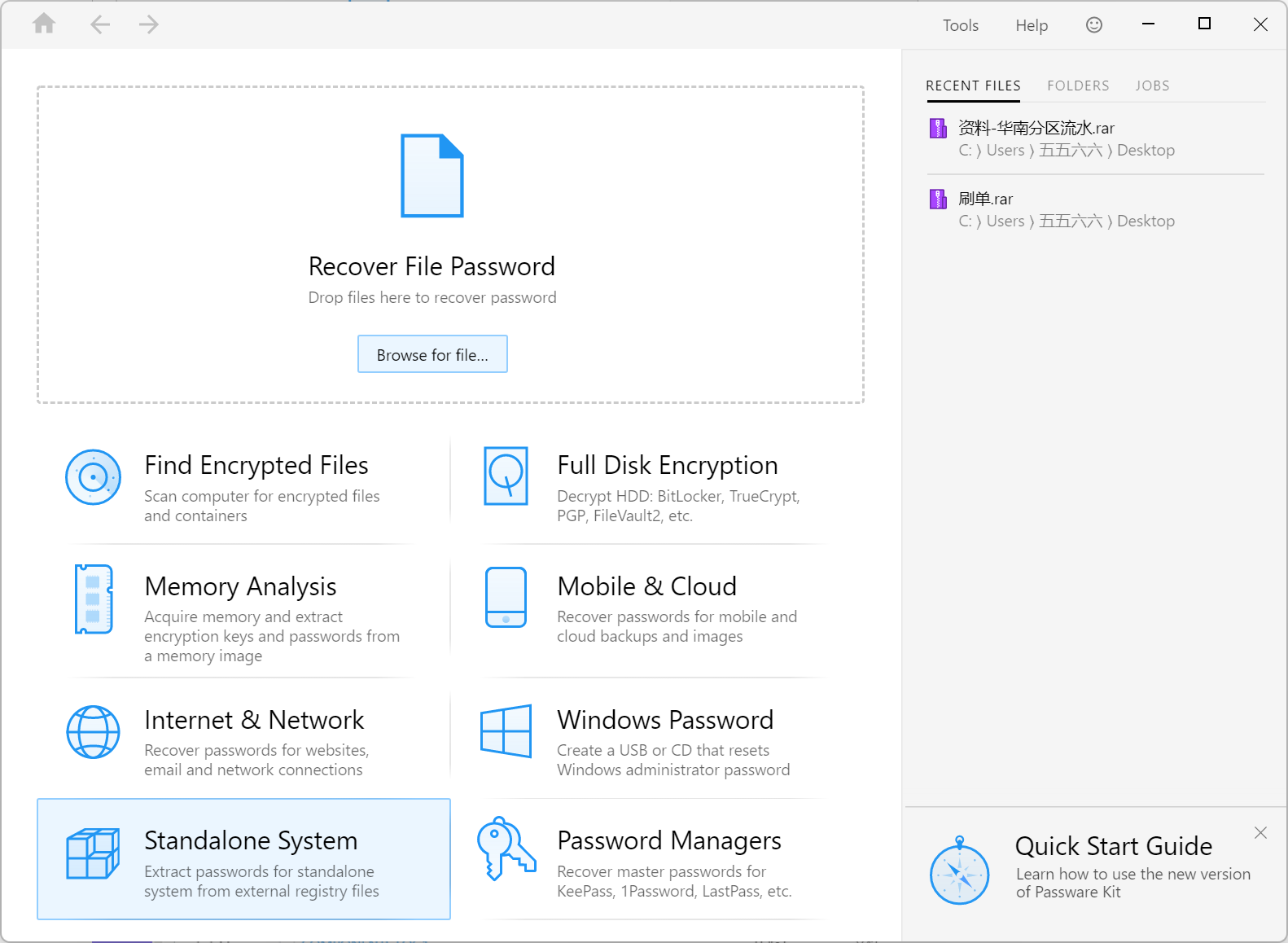This screenshot has height=943, width=1288.
Task: Click the Memory Analysis chip icon
Action: pyautogui.click(x=93, y=599)
